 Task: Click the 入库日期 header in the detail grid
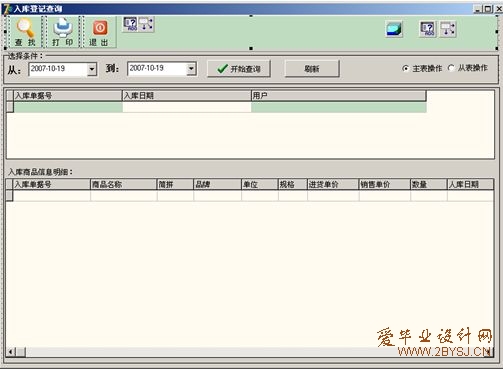(x=470, y=184)
